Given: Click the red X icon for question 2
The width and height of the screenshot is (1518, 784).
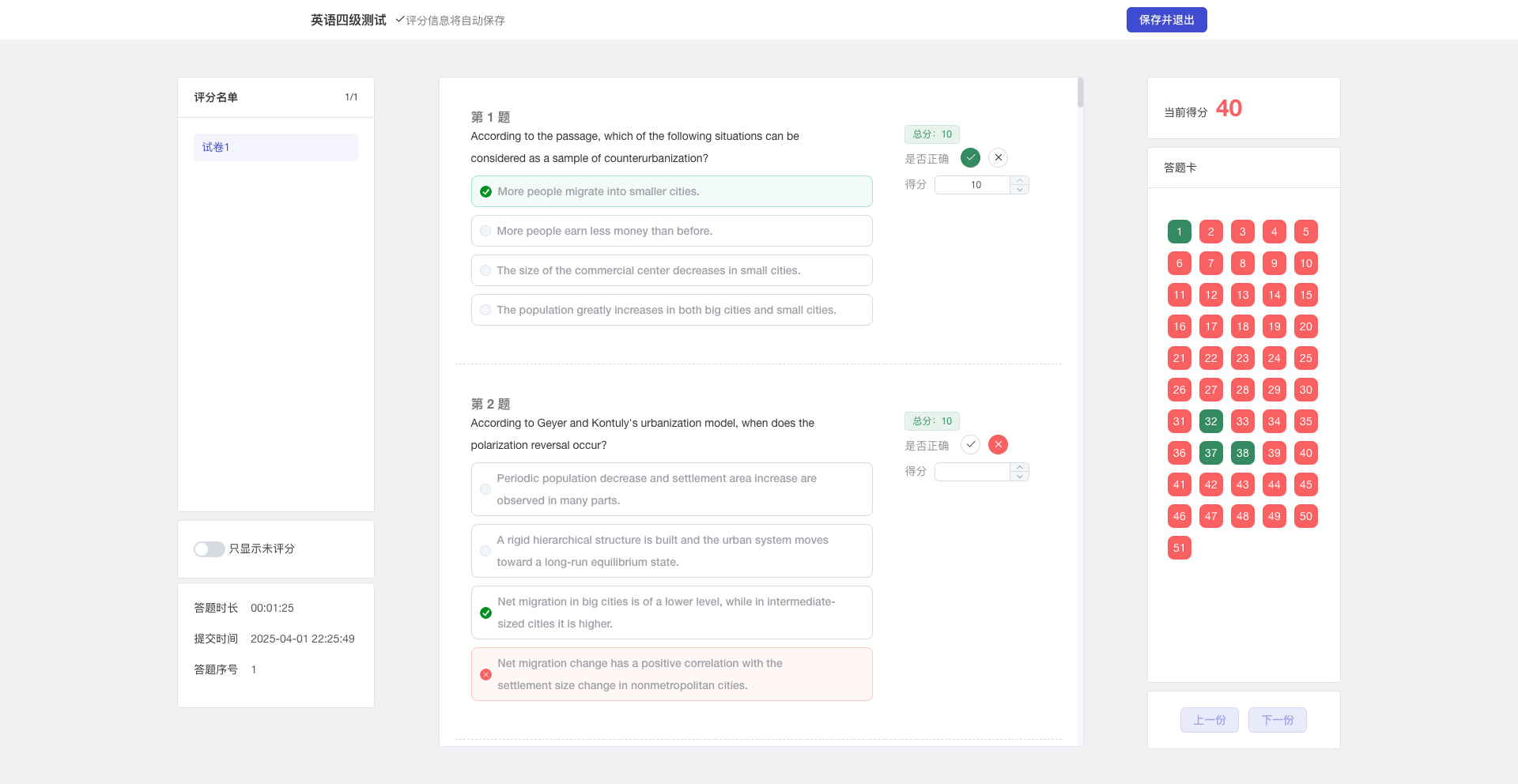Looking at the screenshot, I should pos(999,445).
